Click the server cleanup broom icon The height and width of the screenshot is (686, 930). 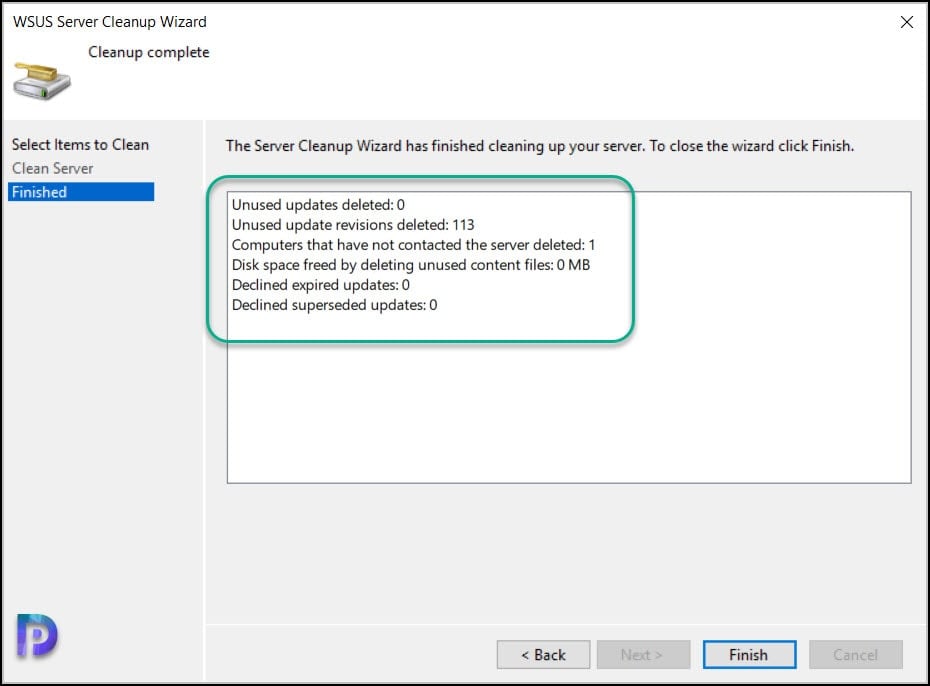point(42,81)
